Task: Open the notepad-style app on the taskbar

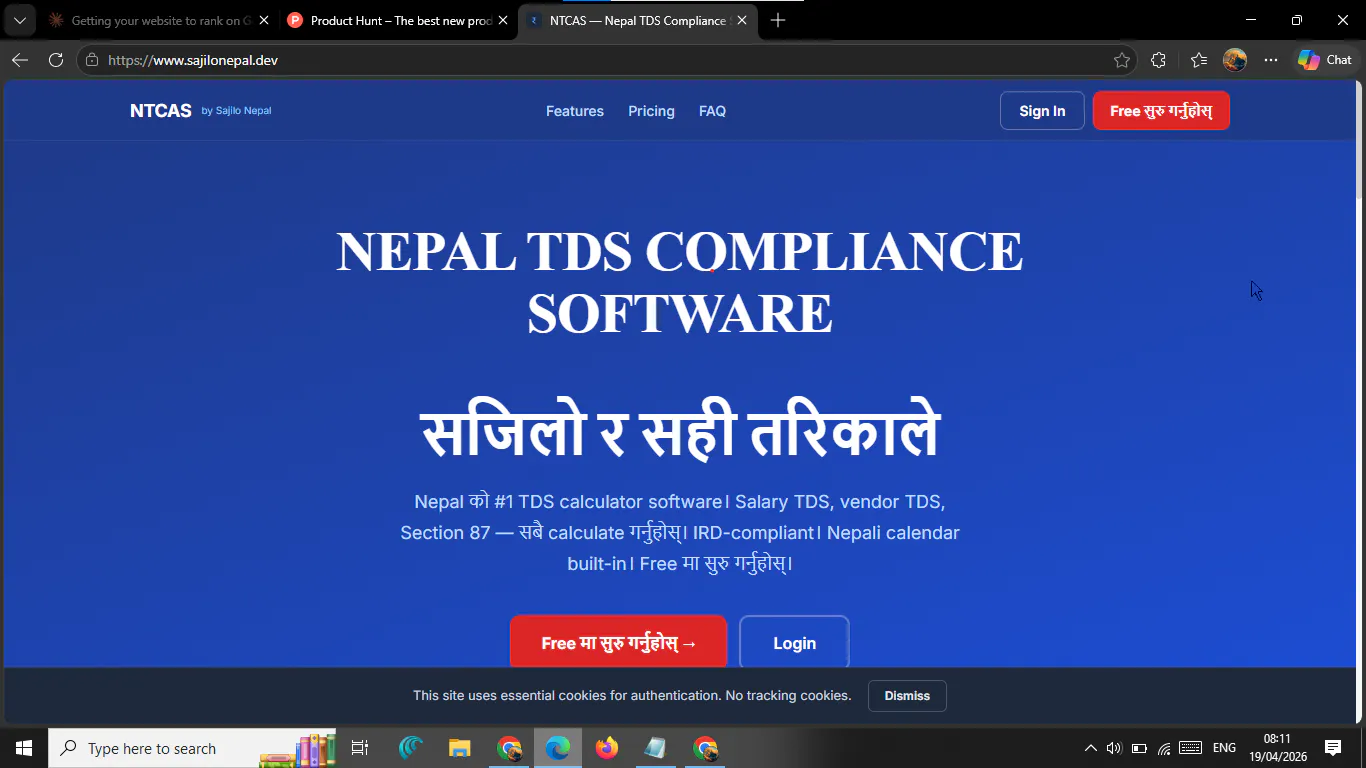Action: point(656,748)
